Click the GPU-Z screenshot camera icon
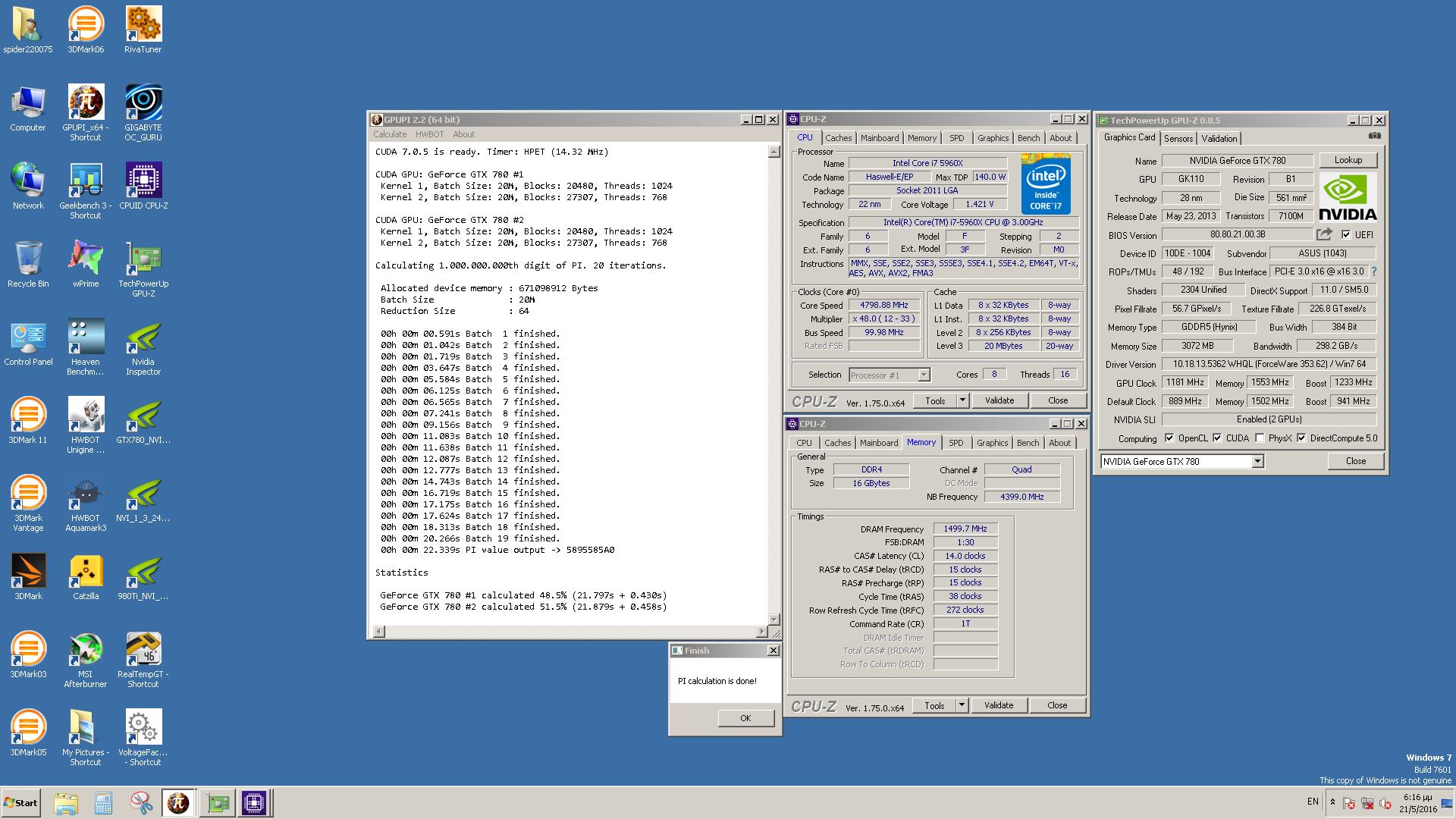Screen dimensions: 1456x819 1375,136
